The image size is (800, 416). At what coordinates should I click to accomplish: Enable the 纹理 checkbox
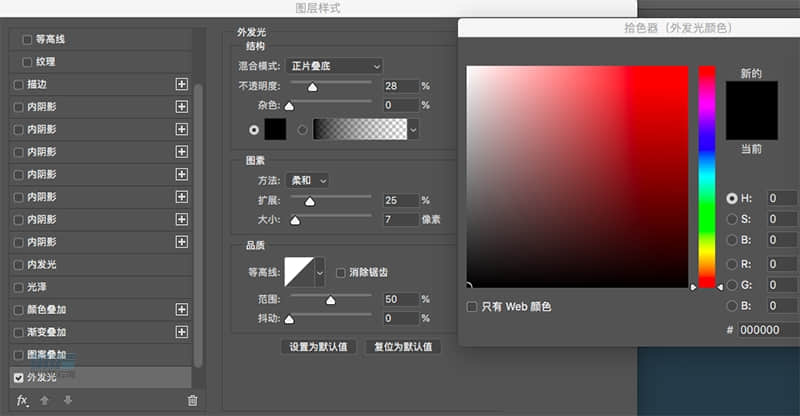(27, 62)
